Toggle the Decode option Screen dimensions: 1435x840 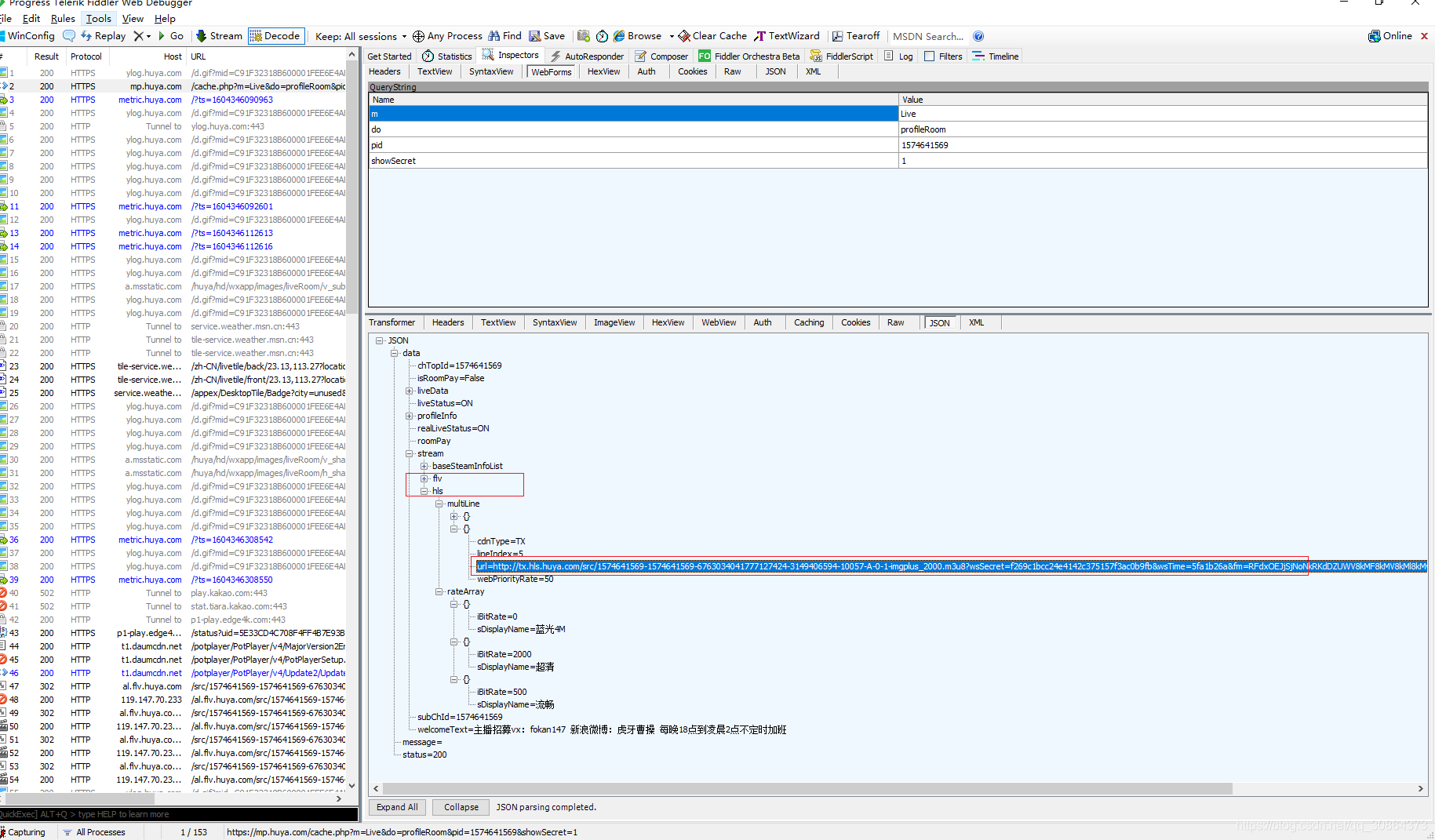pyautogui.click(x=275, y=36)
